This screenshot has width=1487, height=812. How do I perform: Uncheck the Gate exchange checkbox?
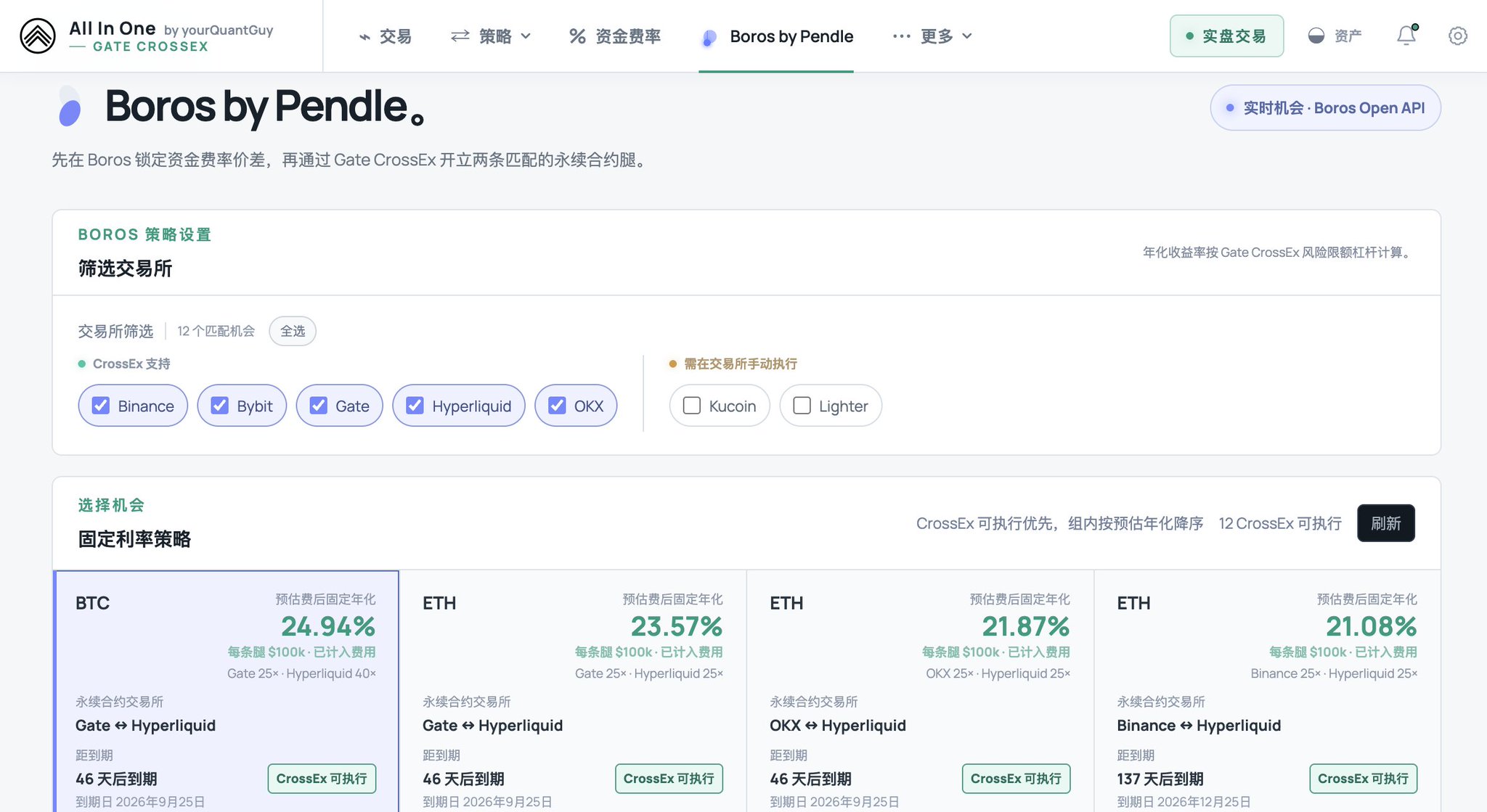coord(319,406)
